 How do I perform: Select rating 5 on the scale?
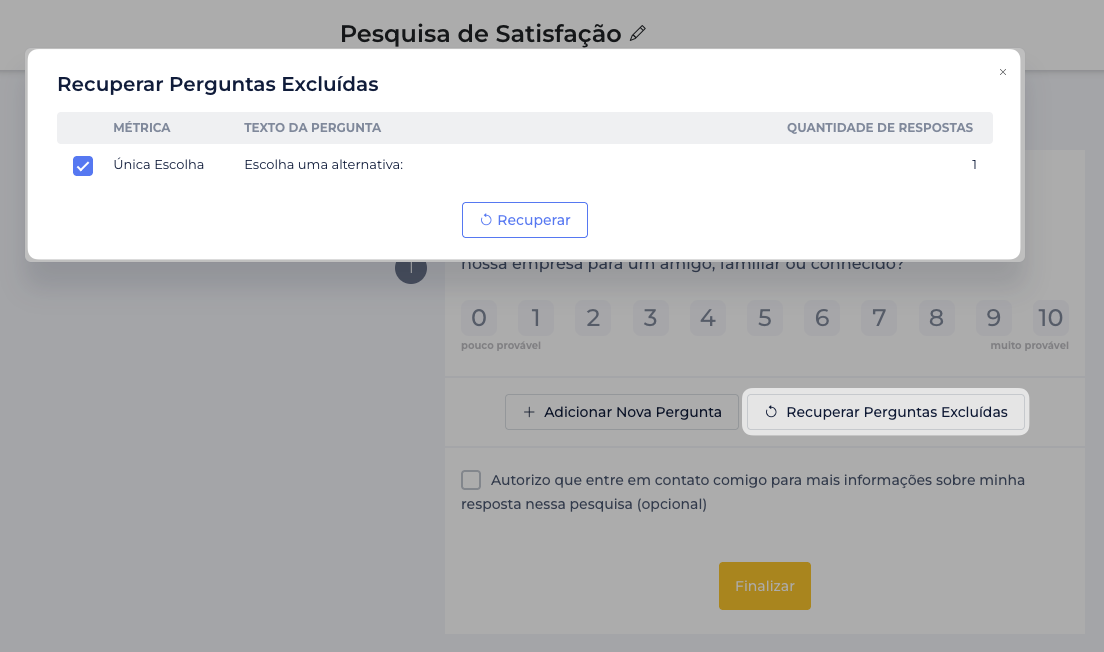[x=765, y=318]
